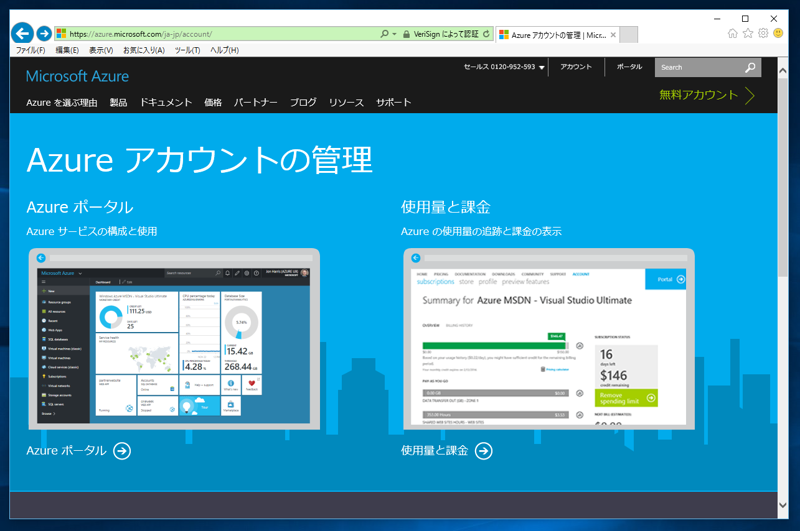800x531 pixels.
Task: Open Azure を選ぶ理由 navigation item
Action: coord(62,103)
